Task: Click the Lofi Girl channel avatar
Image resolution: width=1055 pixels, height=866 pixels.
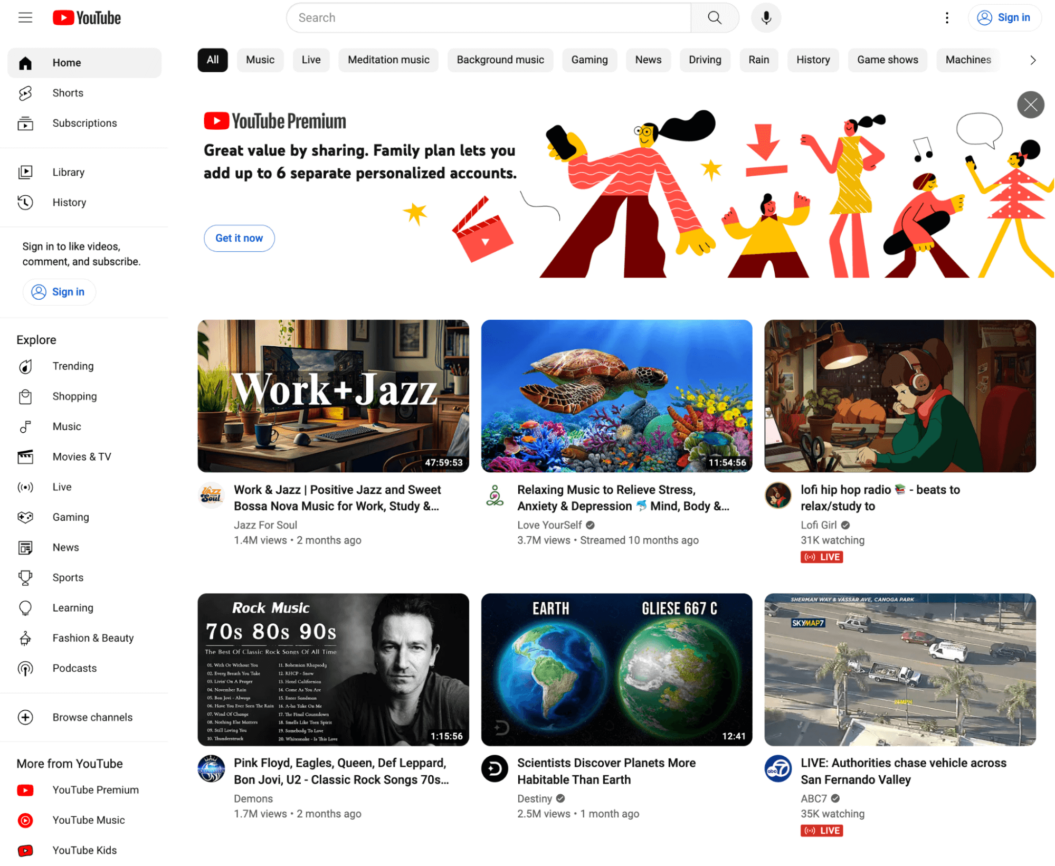Action: coord(778,496)
